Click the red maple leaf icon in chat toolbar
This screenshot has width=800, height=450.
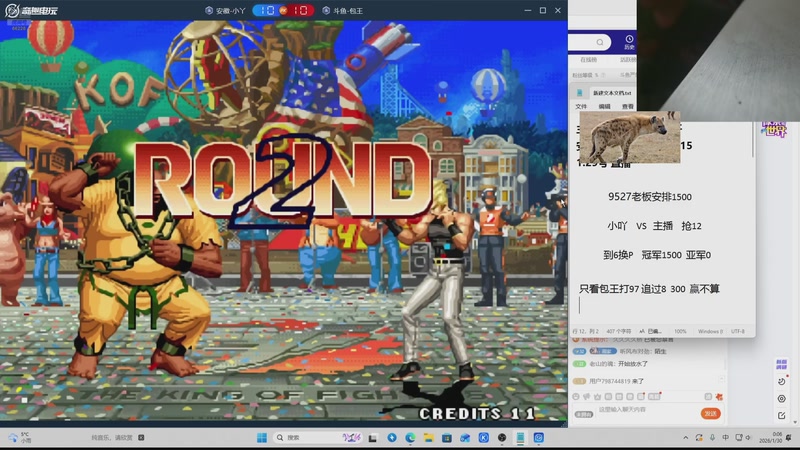point(719,396)
